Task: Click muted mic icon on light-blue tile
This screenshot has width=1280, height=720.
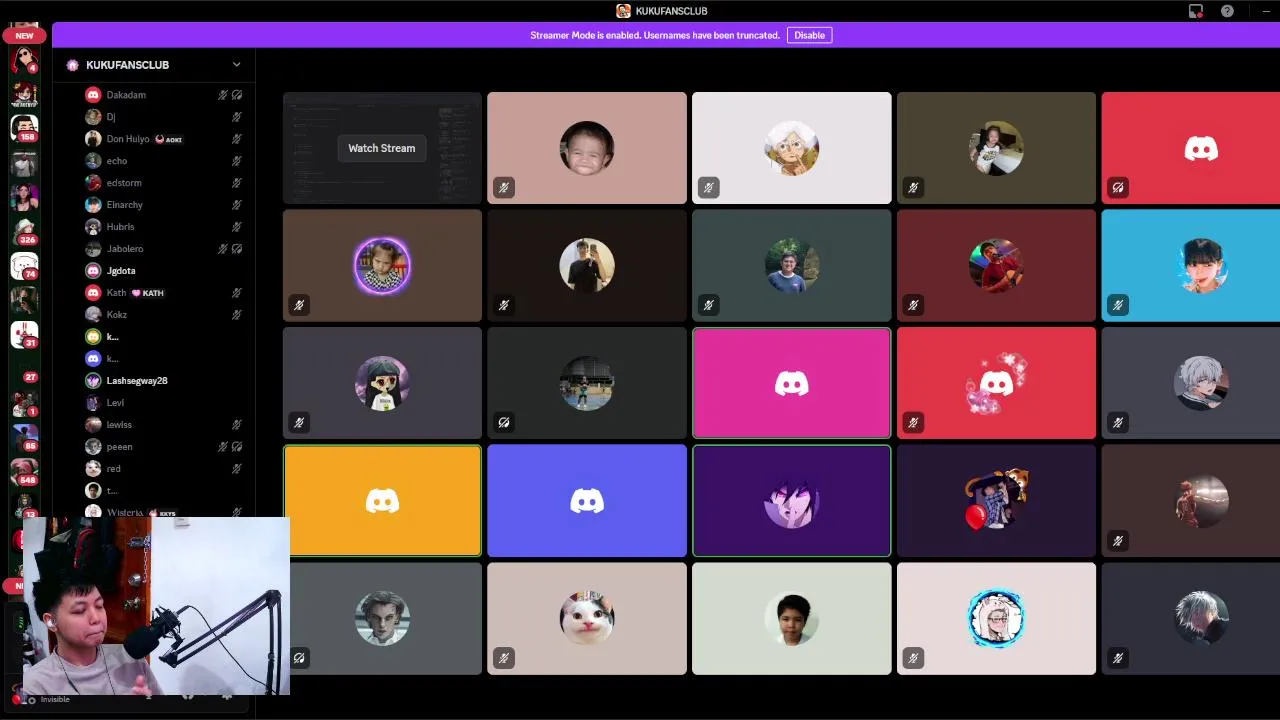Action: click(x=1118, y=305)
